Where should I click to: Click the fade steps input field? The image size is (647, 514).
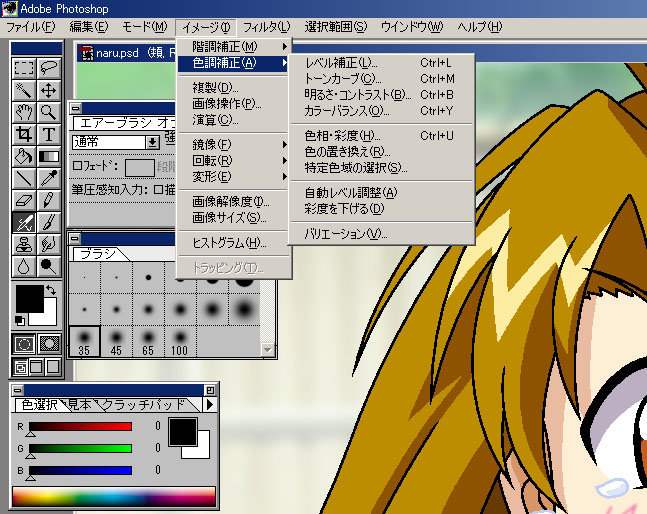point(140,168)
